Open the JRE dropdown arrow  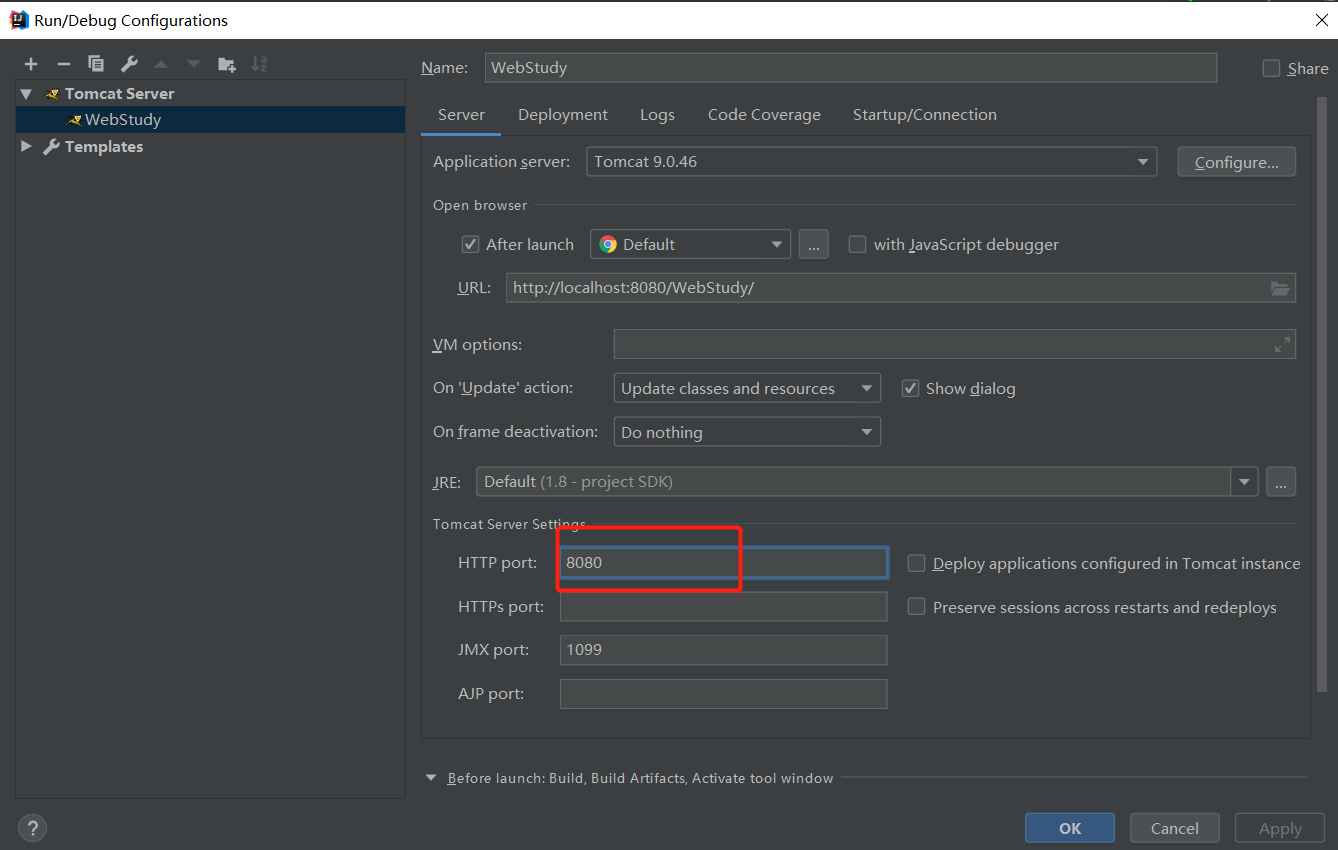(x=1244, y=481)
